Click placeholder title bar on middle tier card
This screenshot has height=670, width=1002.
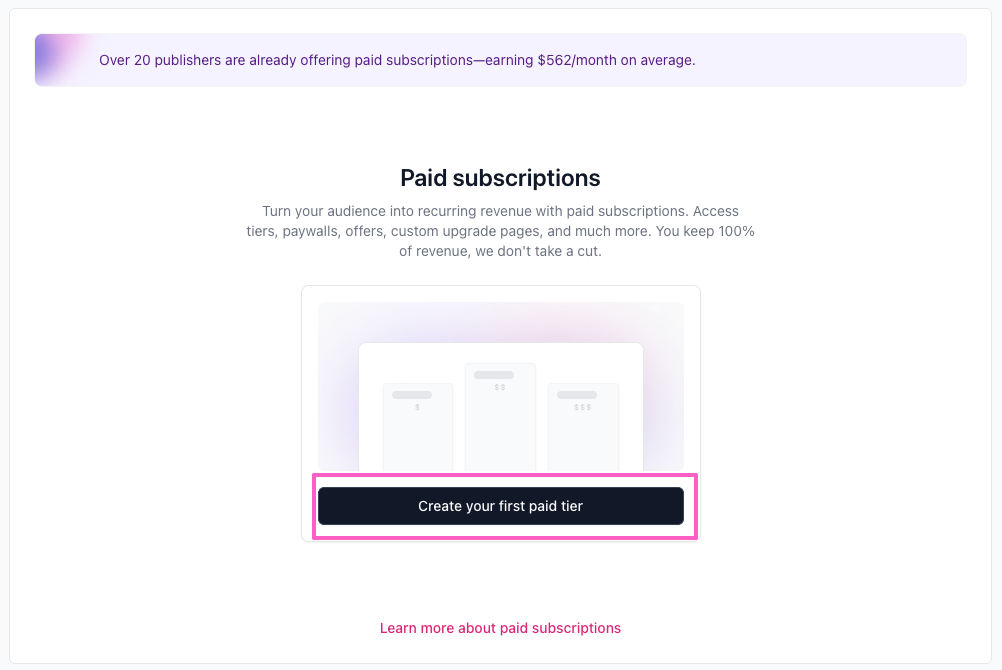pos(494,375)
